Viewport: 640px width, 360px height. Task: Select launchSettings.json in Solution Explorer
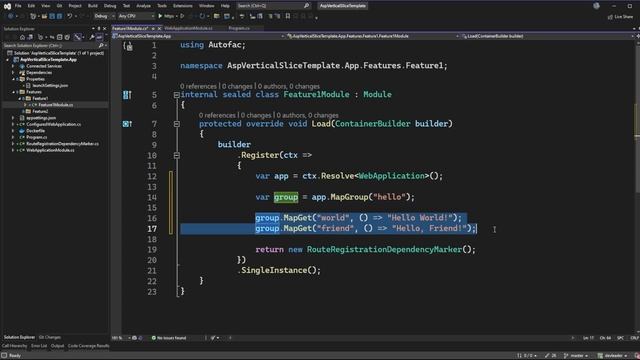50,86
